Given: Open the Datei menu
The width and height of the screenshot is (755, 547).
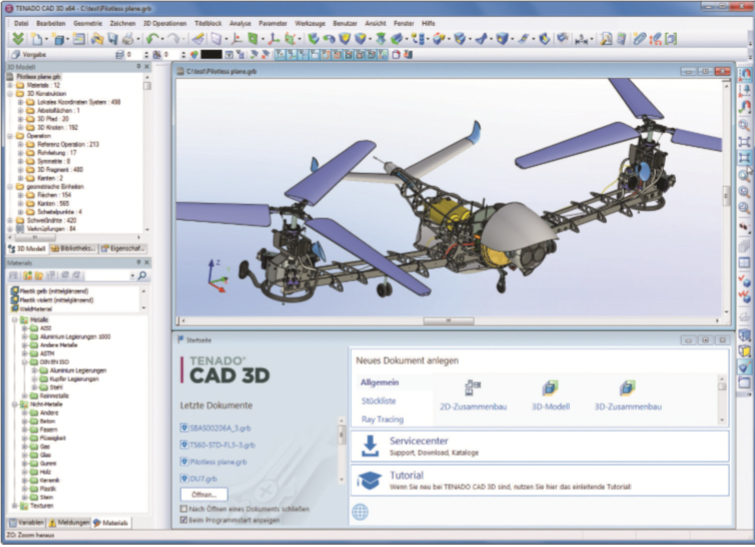Looking at the screenshot, I should 21,23.
